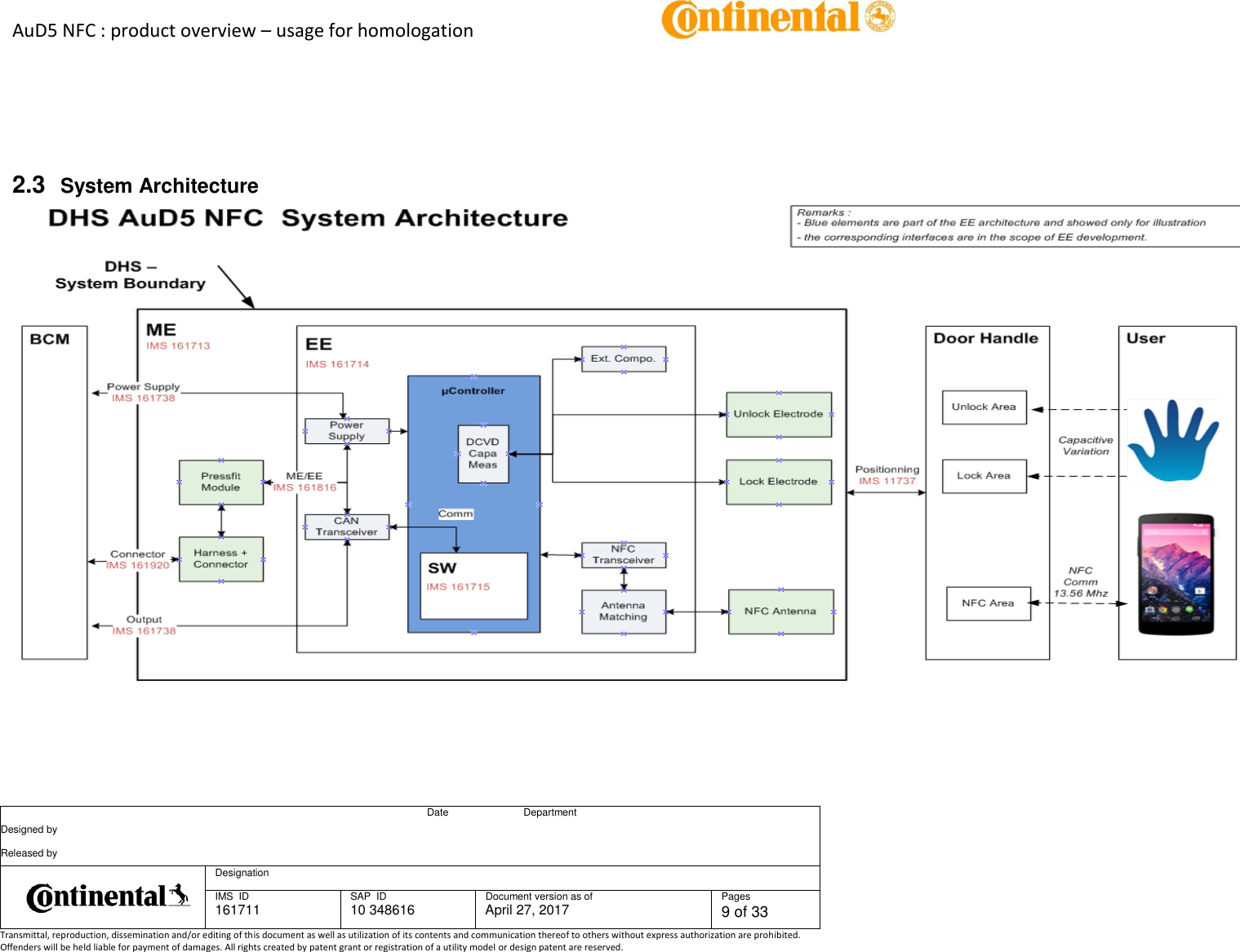The height and width of the screenshot is (952, 1240).
Task: Click the DHS – System Boundary label
Action: (x=131, y=275)
